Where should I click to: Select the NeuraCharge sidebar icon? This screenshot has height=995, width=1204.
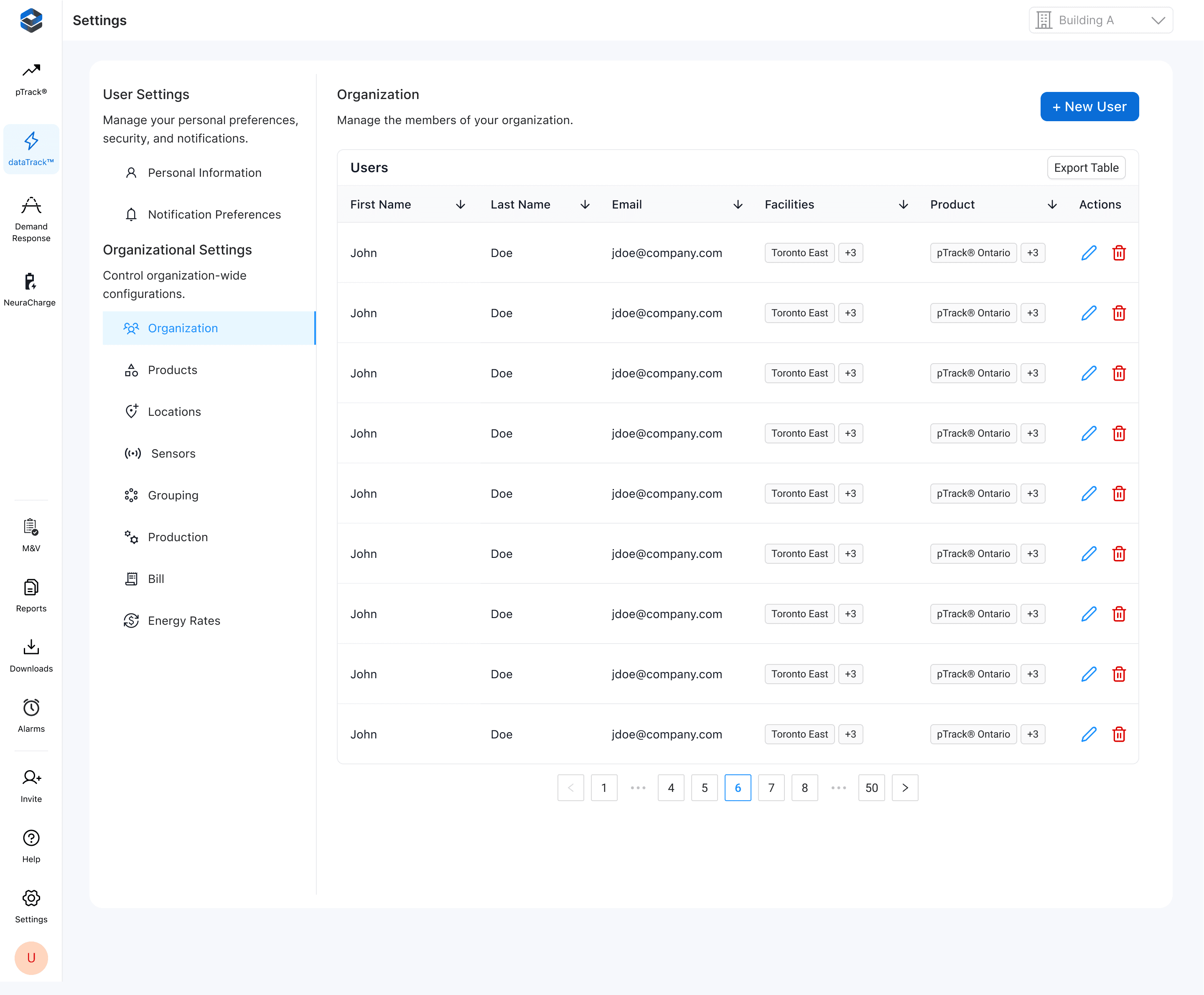pyautogui.click(x=30, y=289)
